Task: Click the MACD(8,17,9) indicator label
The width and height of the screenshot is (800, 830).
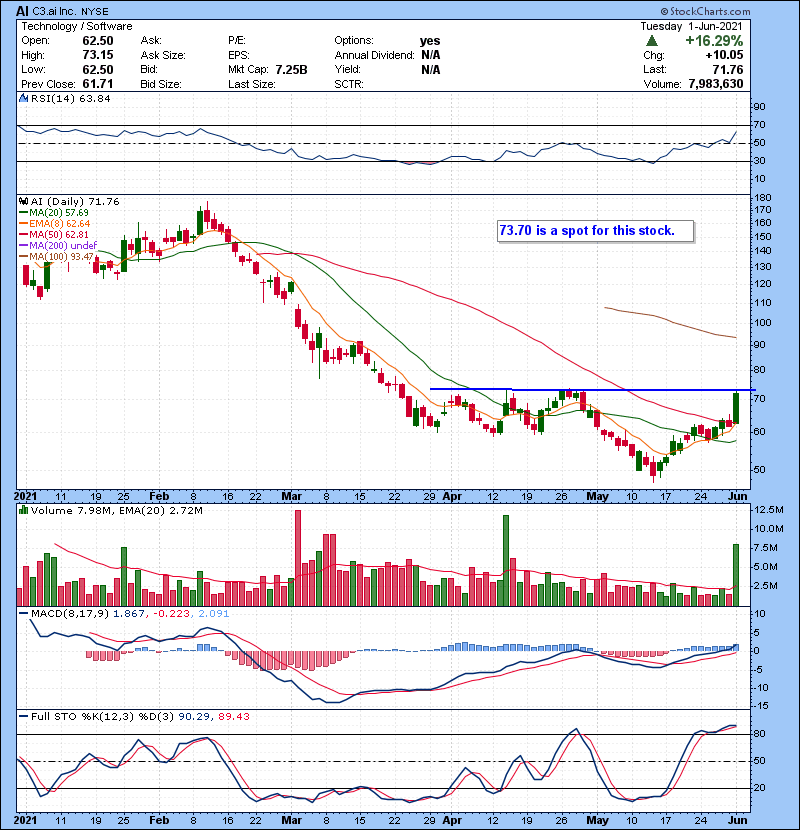Action: click(70, 614)
